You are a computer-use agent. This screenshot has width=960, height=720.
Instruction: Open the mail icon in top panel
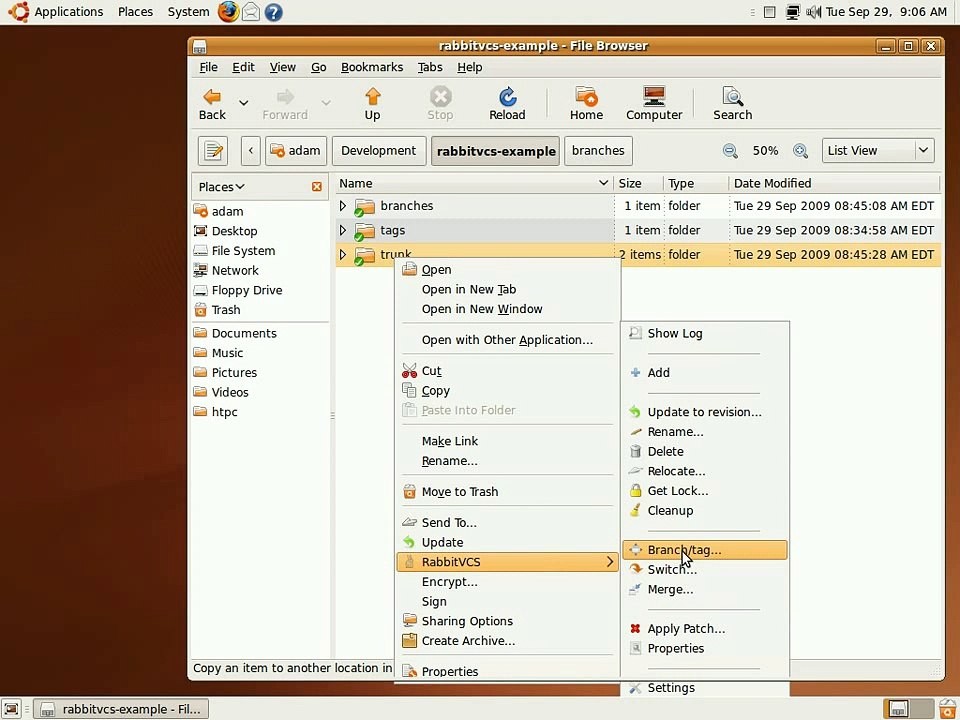(251, 12)
